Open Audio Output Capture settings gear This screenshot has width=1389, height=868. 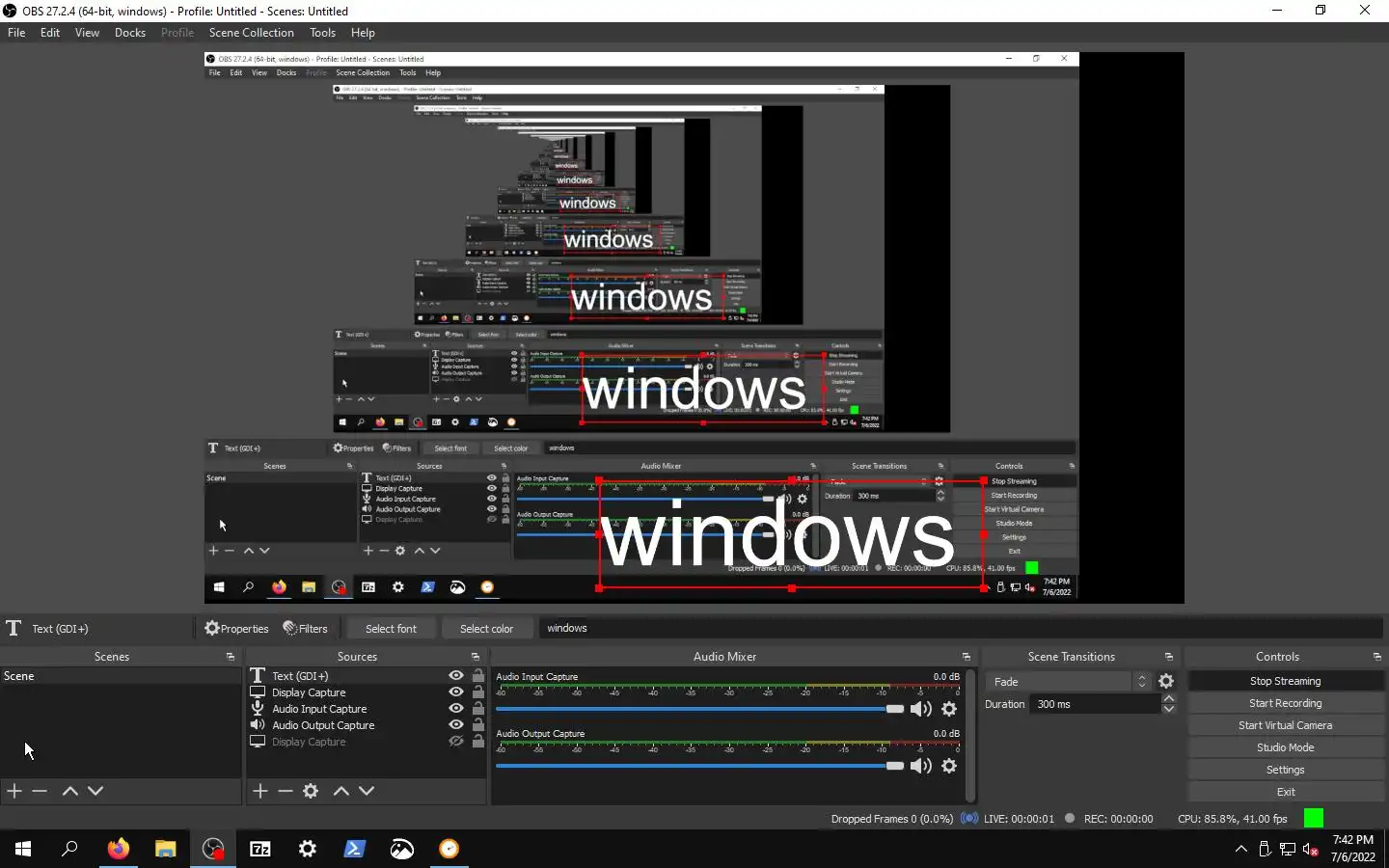tap(949, 766)
